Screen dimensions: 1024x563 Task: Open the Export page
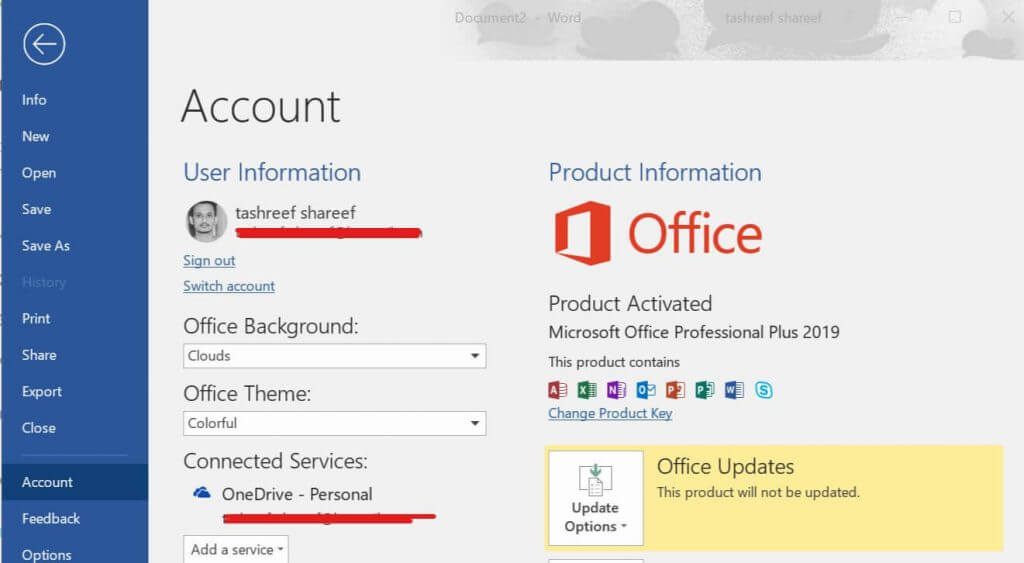[x=41, y=392]
